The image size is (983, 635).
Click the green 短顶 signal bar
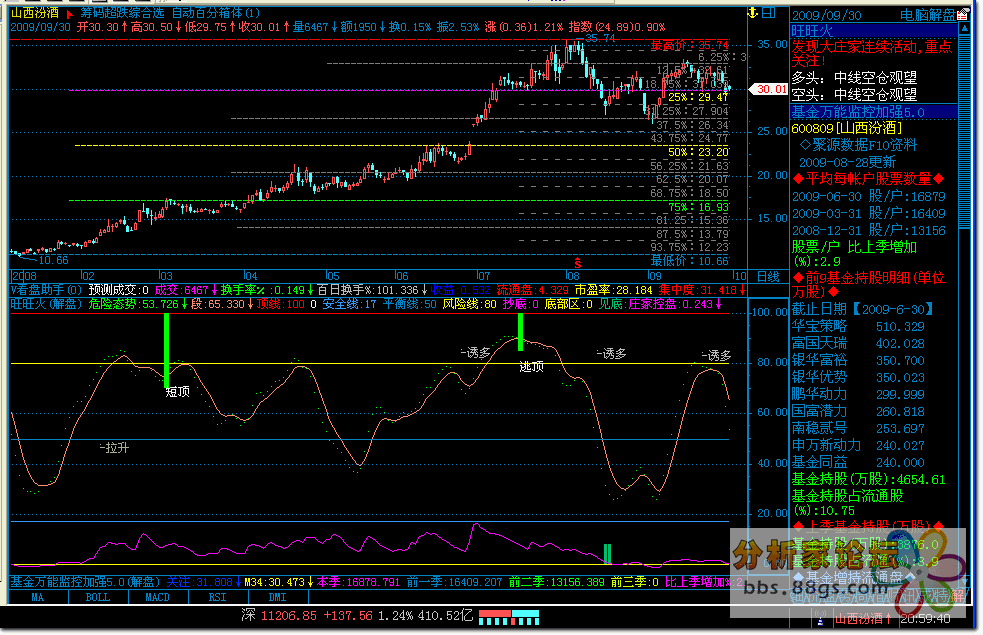pos(167,350)
